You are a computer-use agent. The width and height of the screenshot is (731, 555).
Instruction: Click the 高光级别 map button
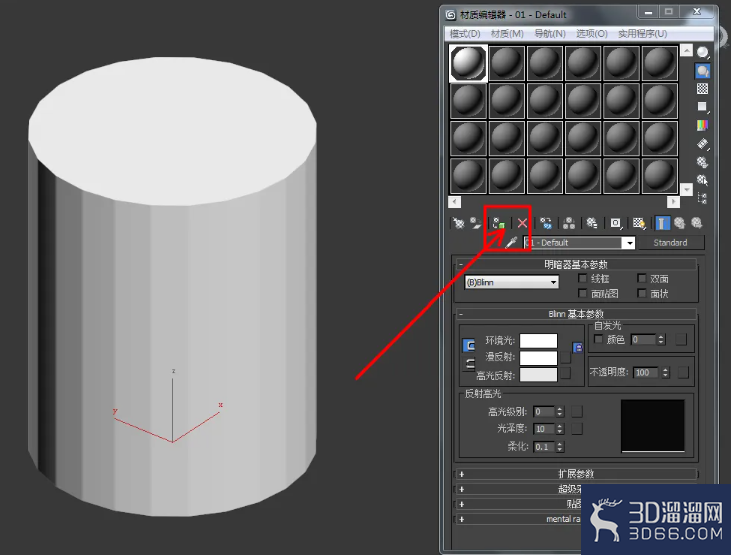(577, 411)
